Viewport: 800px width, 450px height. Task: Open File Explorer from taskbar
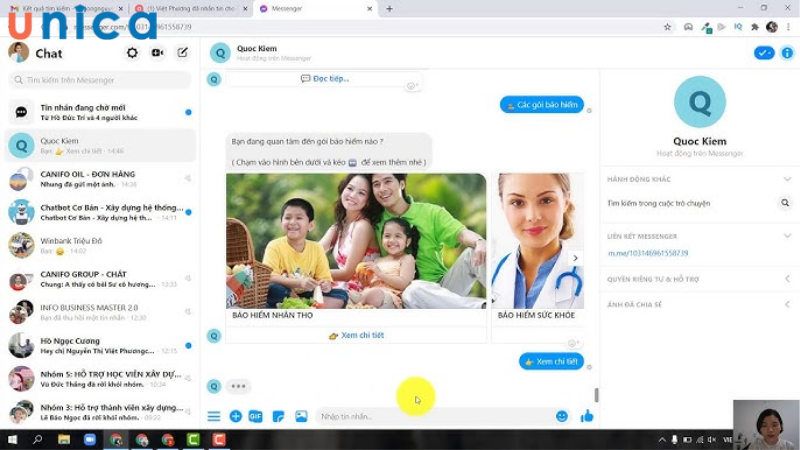[64, 439]
